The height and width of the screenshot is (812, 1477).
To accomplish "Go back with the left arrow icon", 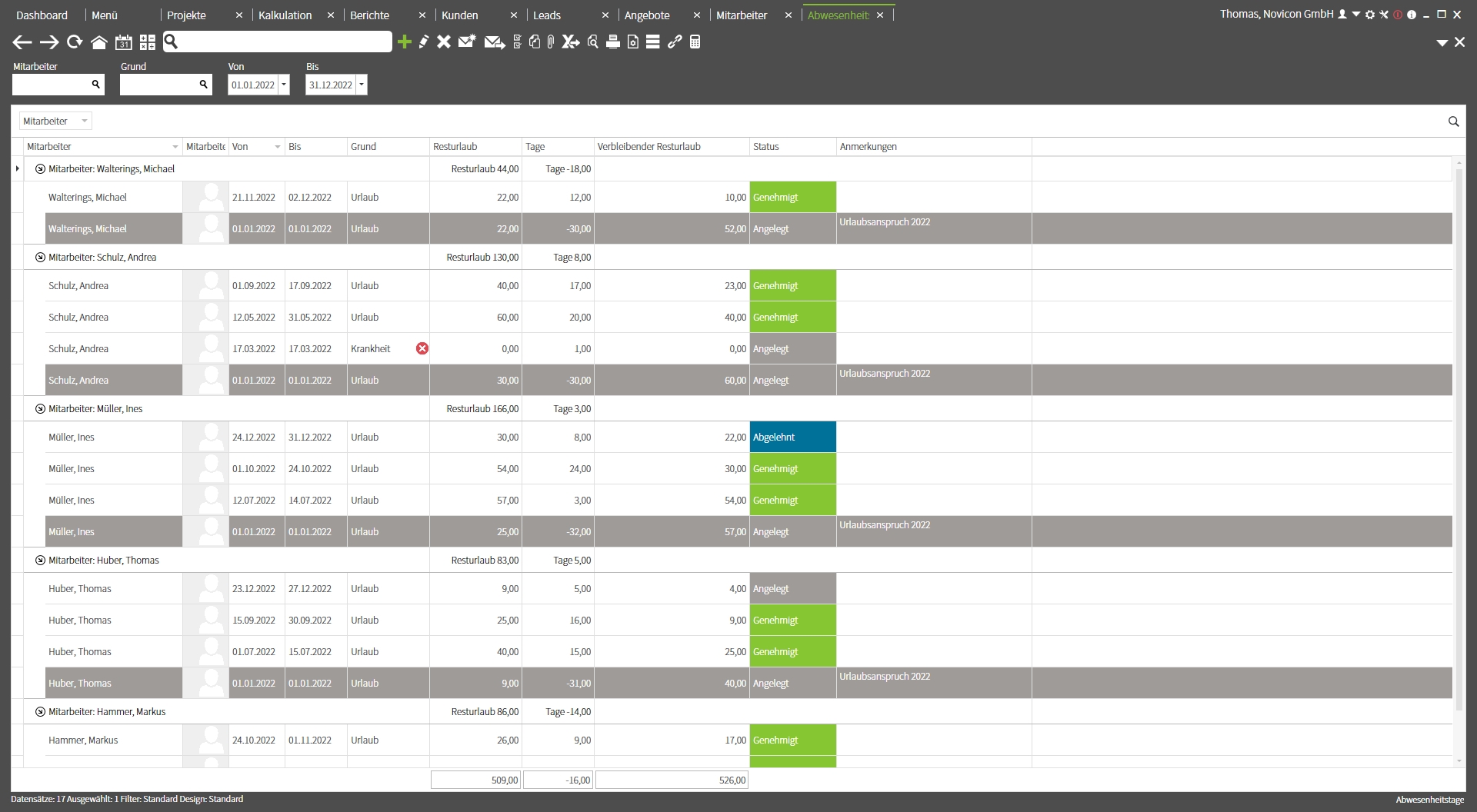I will (x=22, y=42).
